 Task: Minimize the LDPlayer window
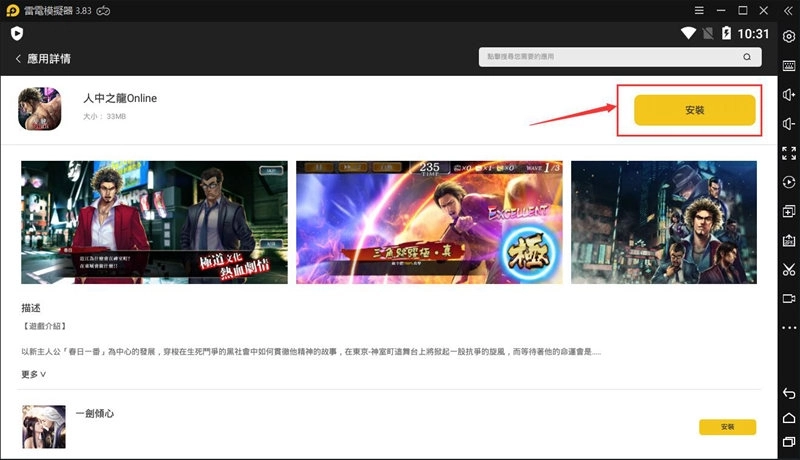click(x=721, y=10)
